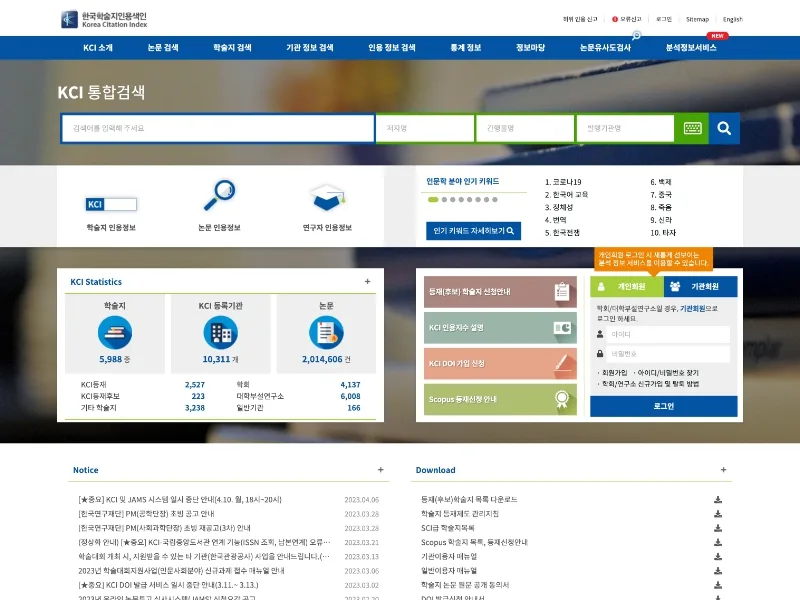
Task: Expand KCI Statistics with plus
Action: click(x=367, y=282)
